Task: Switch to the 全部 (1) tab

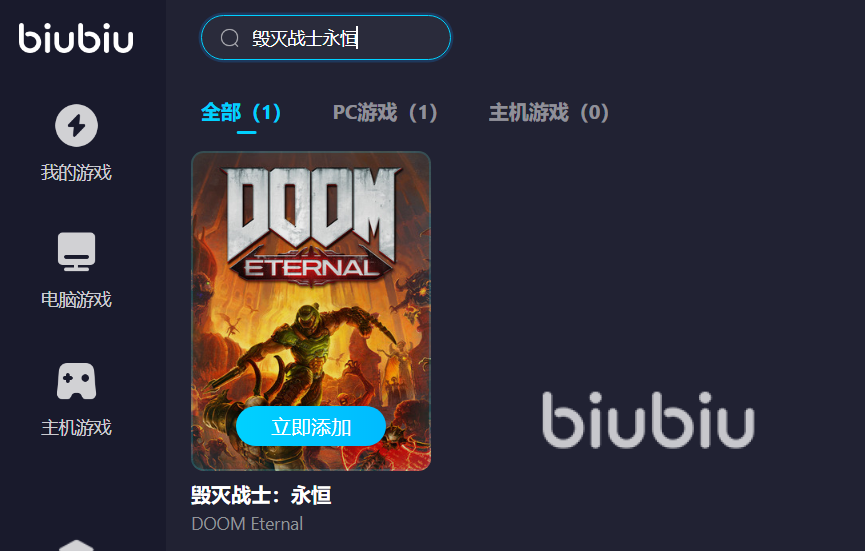Action: [241, 113]
